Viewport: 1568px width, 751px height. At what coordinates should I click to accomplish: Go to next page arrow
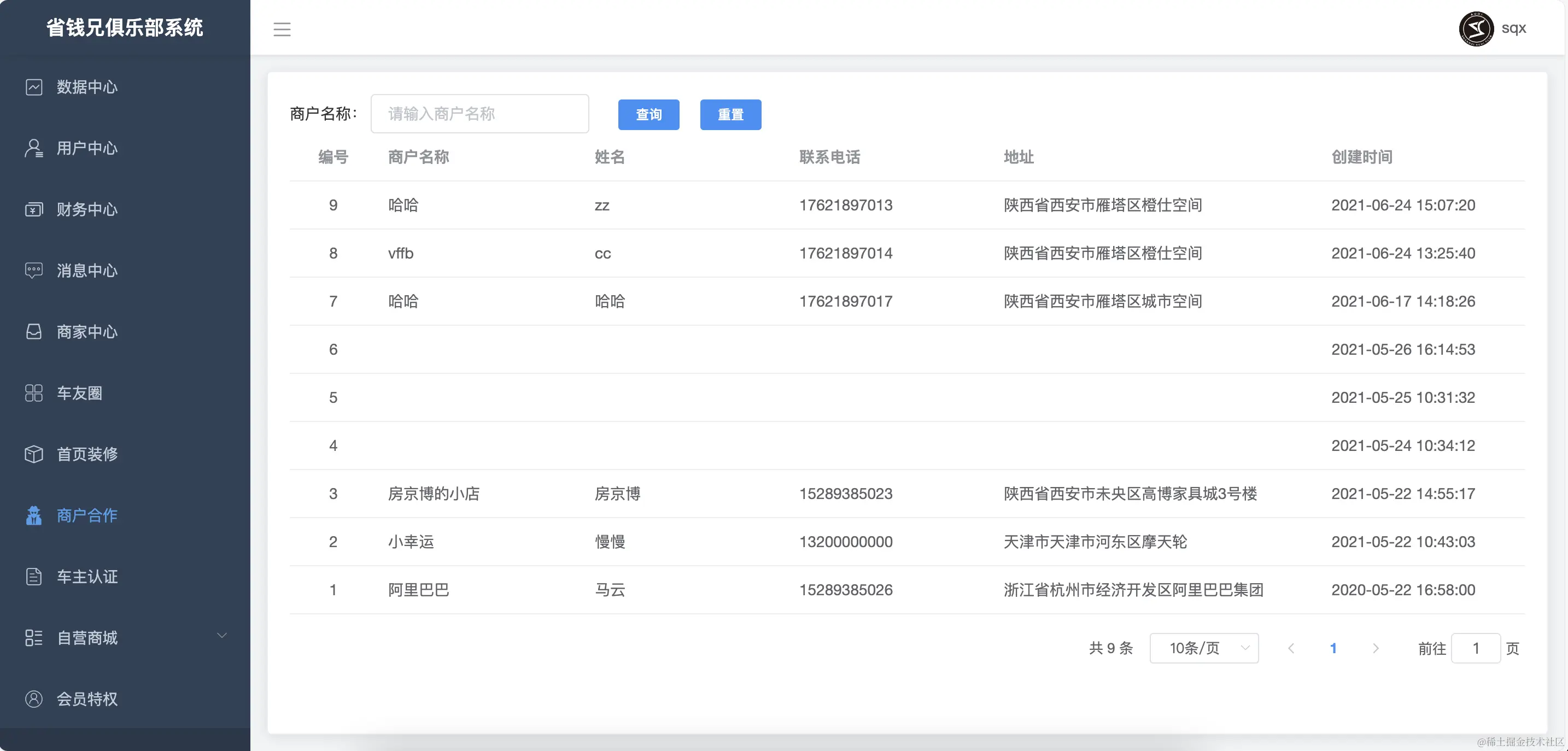1376,648
